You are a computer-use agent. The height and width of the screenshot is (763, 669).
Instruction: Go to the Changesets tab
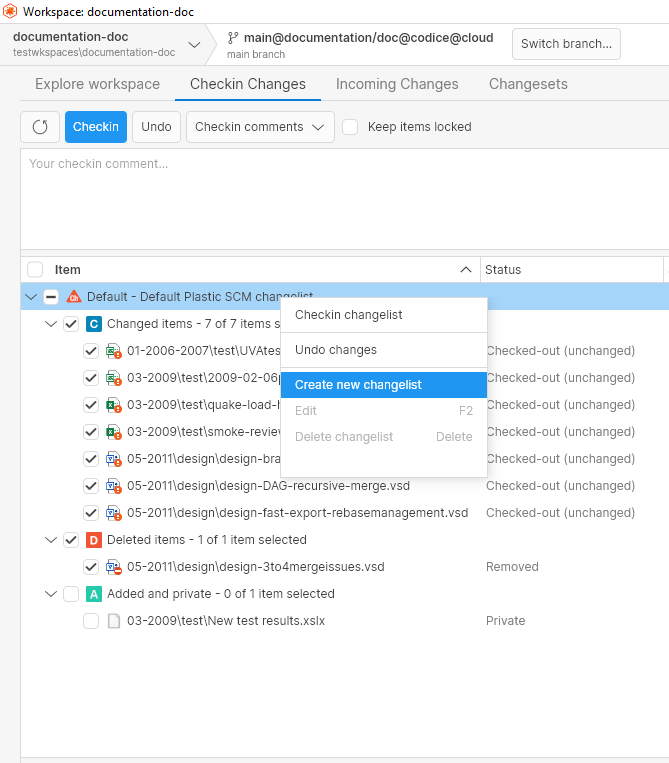[x=528, y=84]
